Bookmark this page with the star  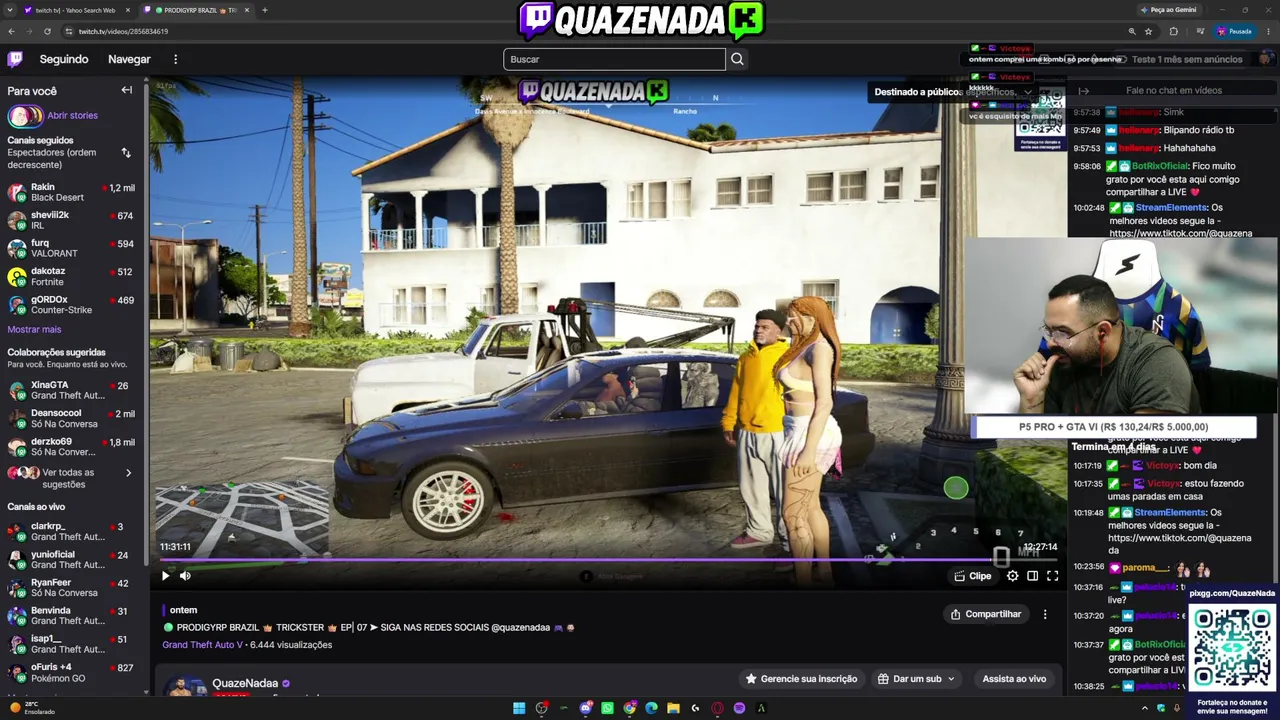point(1148,31)
